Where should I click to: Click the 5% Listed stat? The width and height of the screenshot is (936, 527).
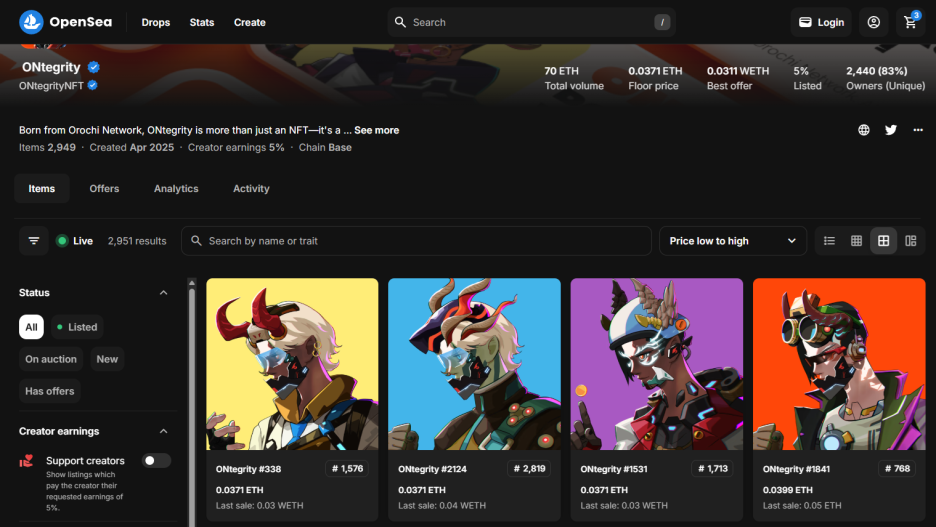coord(807,78)
